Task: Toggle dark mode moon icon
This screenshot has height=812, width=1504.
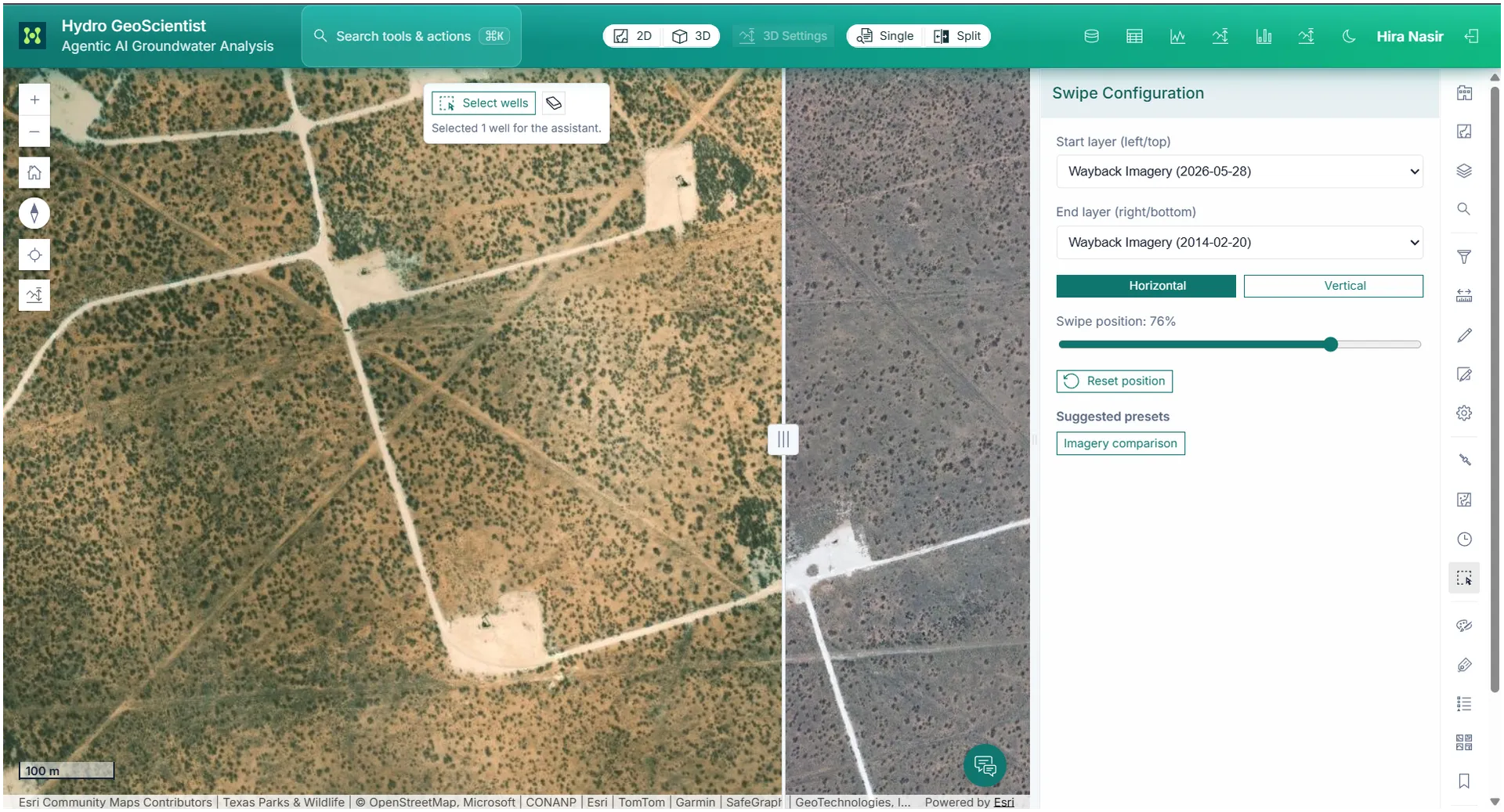Action: (1349, 36)
